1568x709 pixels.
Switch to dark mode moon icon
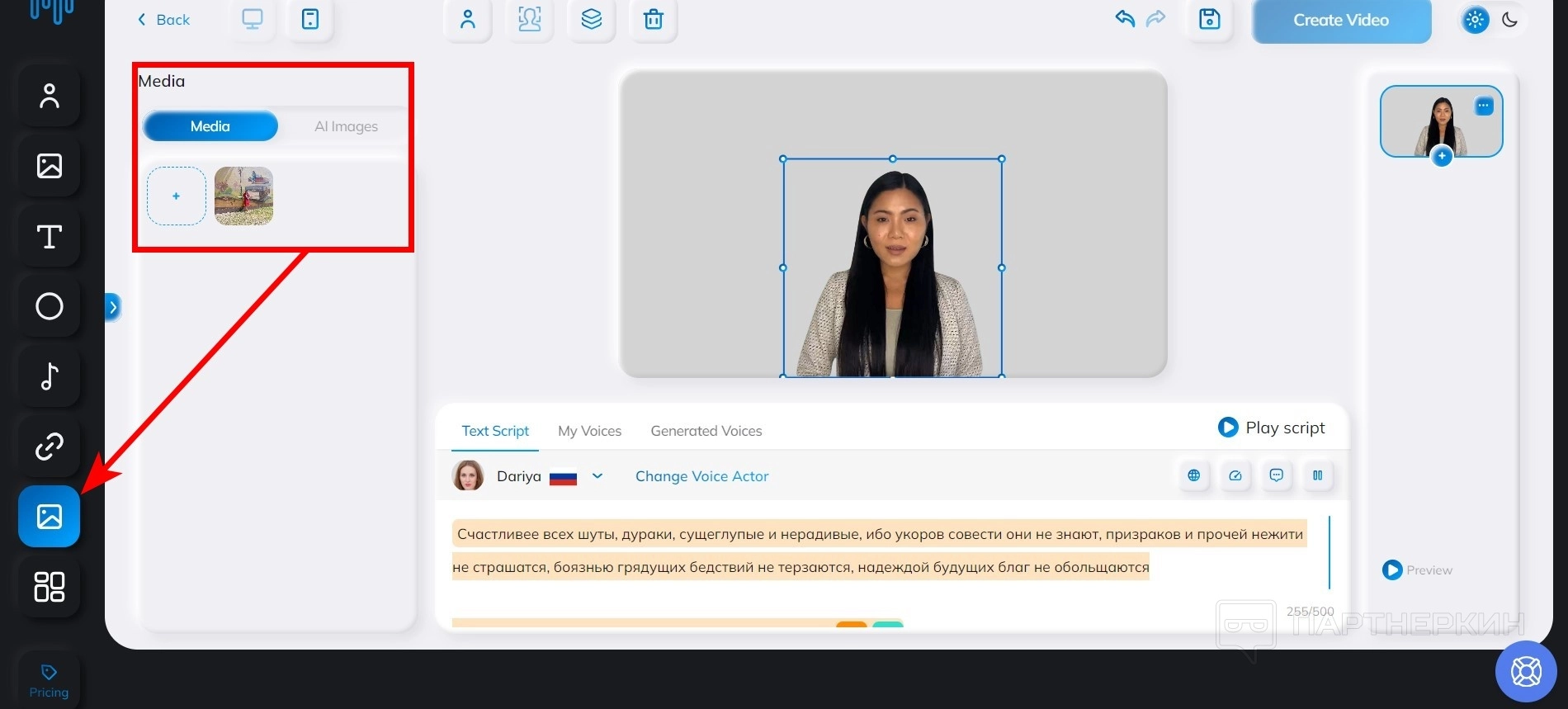pyautogui.click(x=1509, y=20)
